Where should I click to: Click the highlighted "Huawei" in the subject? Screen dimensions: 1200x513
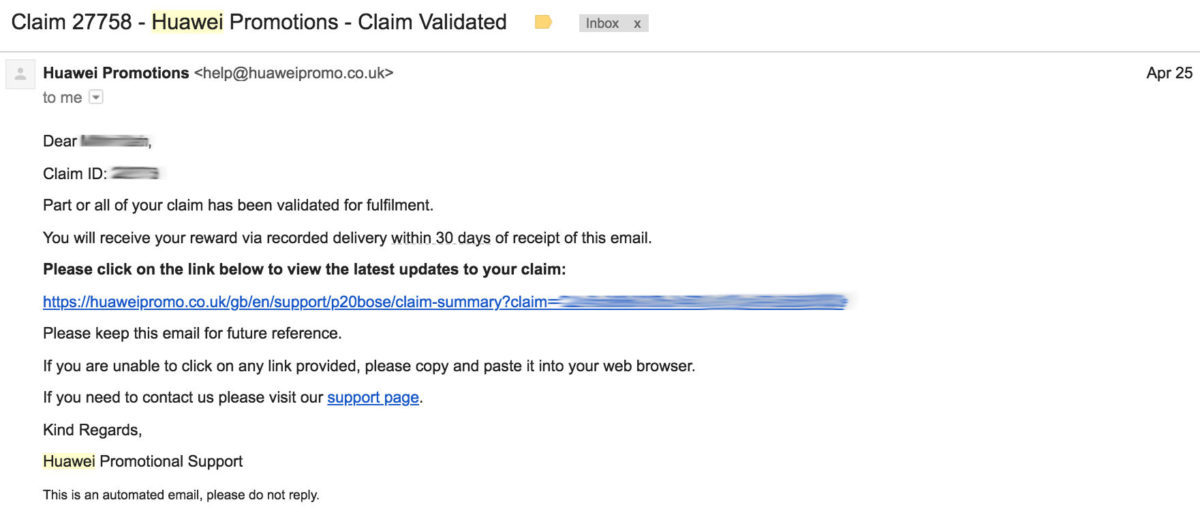tap(187, 21)
